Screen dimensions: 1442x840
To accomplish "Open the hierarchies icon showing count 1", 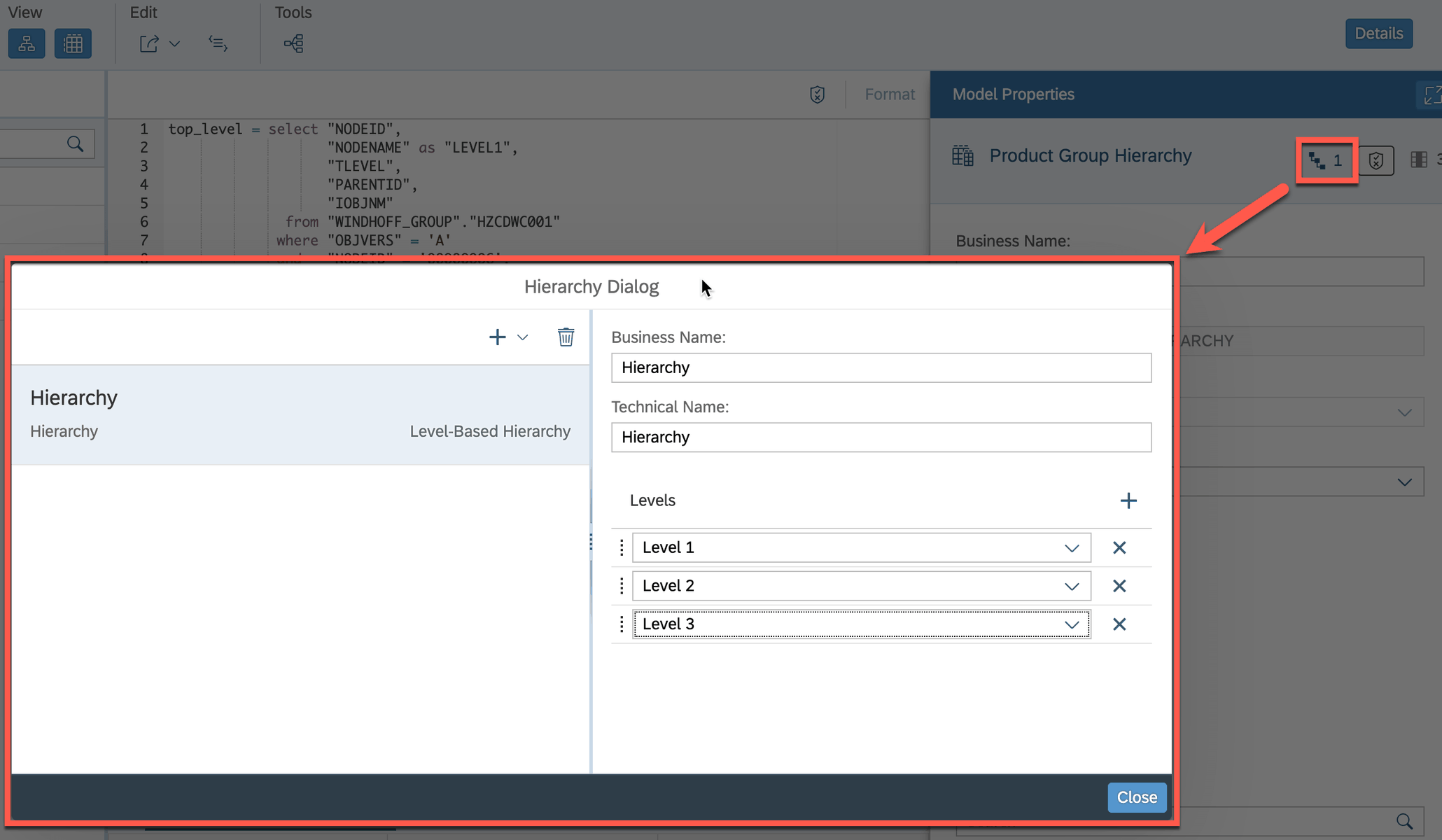I will [1326, 161].
